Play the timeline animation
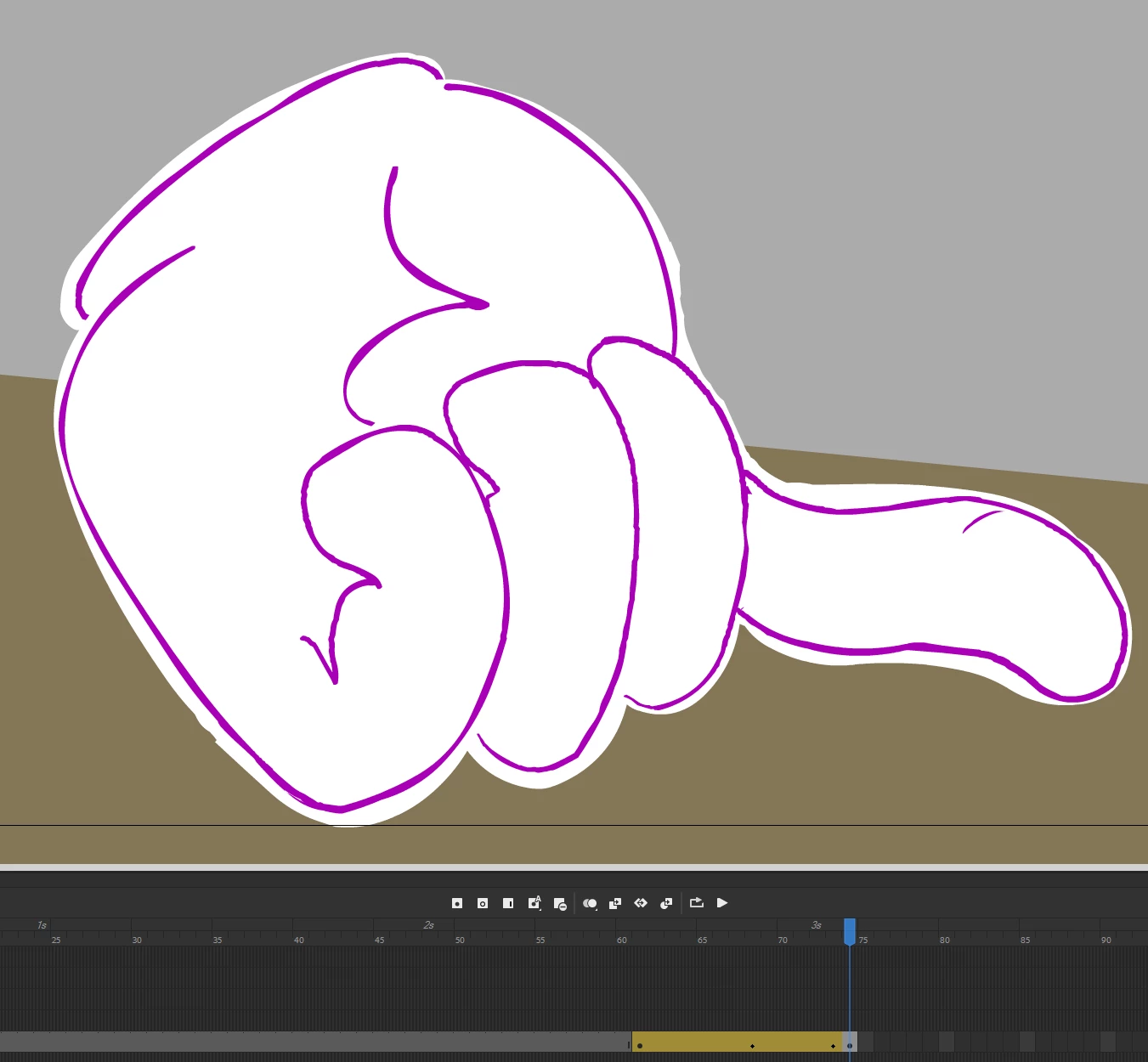Screen dimensions: 1148x1062 click(x=722, y=902)
